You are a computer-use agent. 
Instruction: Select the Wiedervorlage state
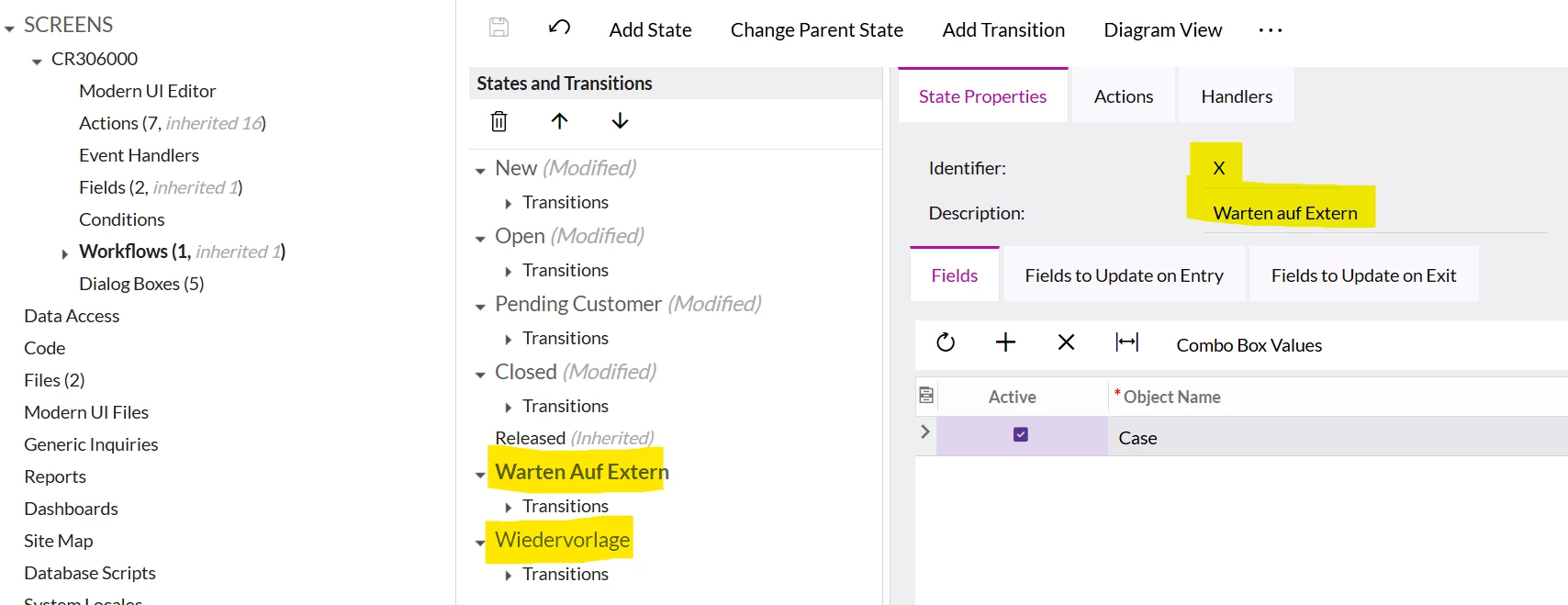click(x=562, y=540)
